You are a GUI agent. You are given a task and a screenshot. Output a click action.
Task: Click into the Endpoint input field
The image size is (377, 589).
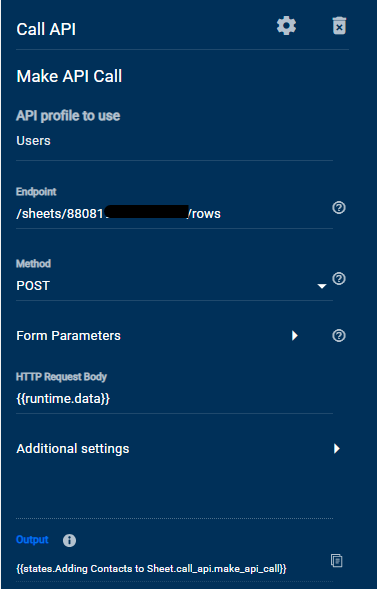[x=174, y=213]
